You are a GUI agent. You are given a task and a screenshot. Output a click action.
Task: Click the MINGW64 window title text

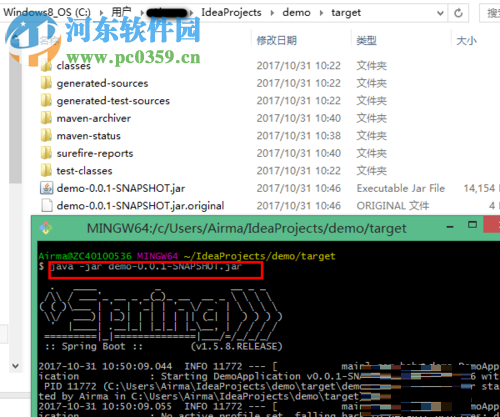pos(247,228)
